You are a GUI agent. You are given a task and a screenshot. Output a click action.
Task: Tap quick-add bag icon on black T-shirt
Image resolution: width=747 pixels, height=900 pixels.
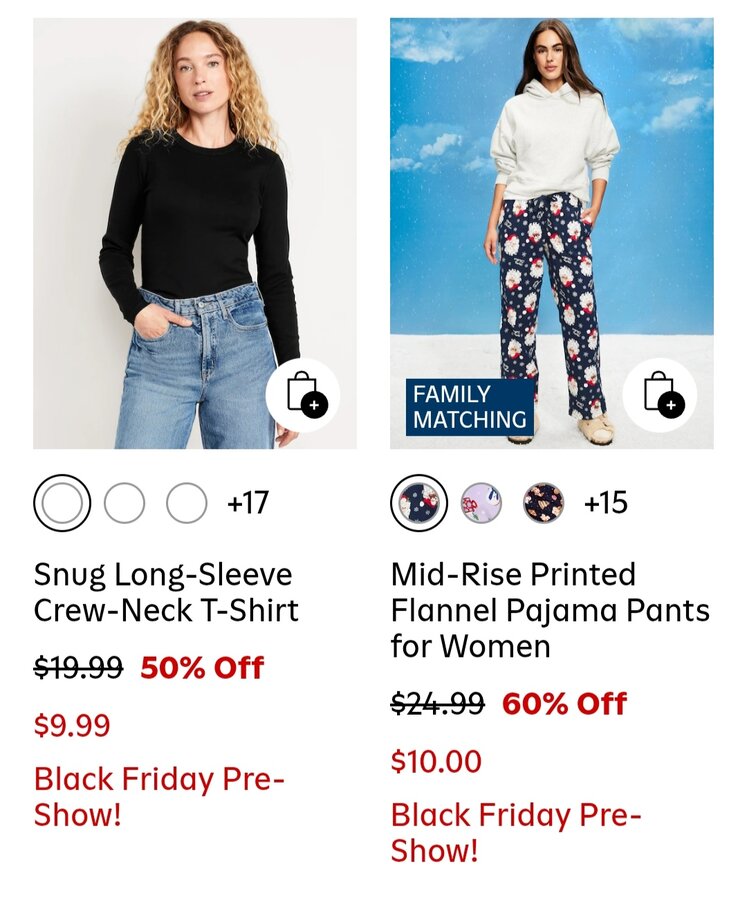point(302,394)
